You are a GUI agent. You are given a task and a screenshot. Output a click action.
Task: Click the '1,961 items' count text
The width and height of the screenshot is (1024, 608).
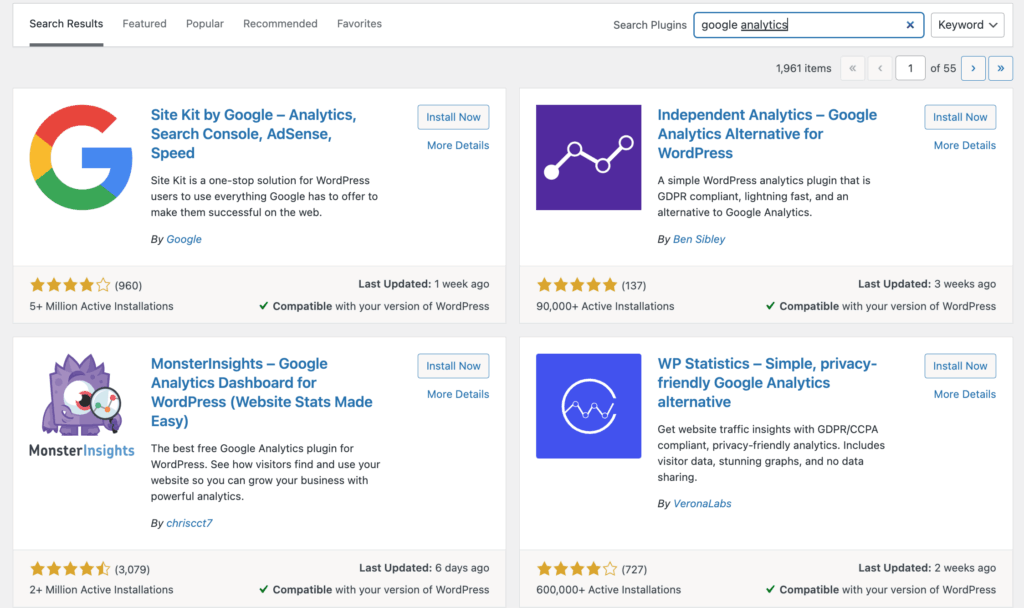pos(803,68)
